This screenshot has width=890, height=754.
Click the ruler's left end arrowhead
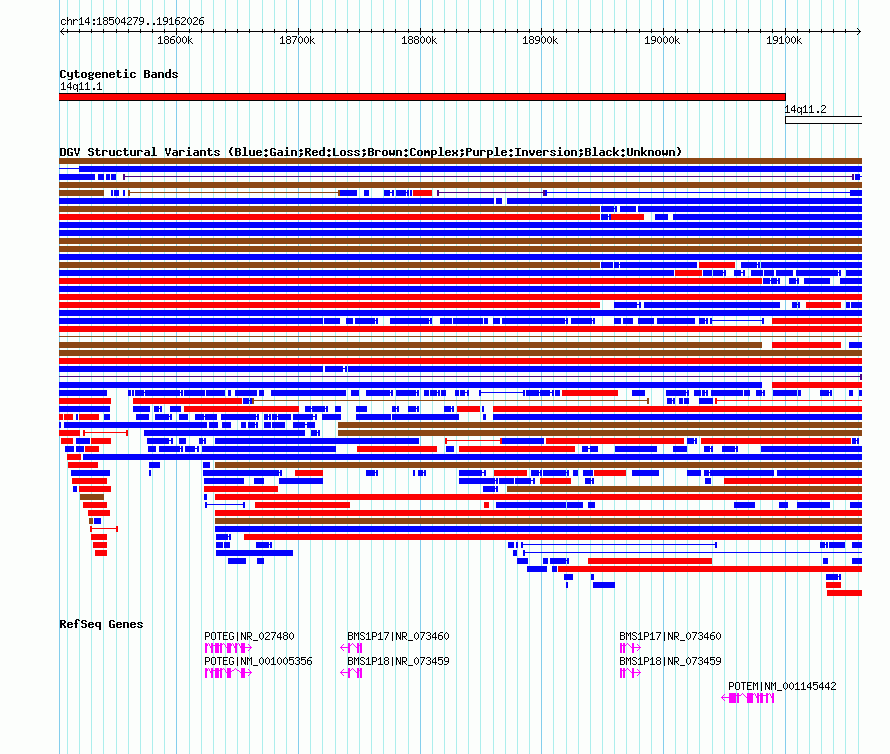62,32
